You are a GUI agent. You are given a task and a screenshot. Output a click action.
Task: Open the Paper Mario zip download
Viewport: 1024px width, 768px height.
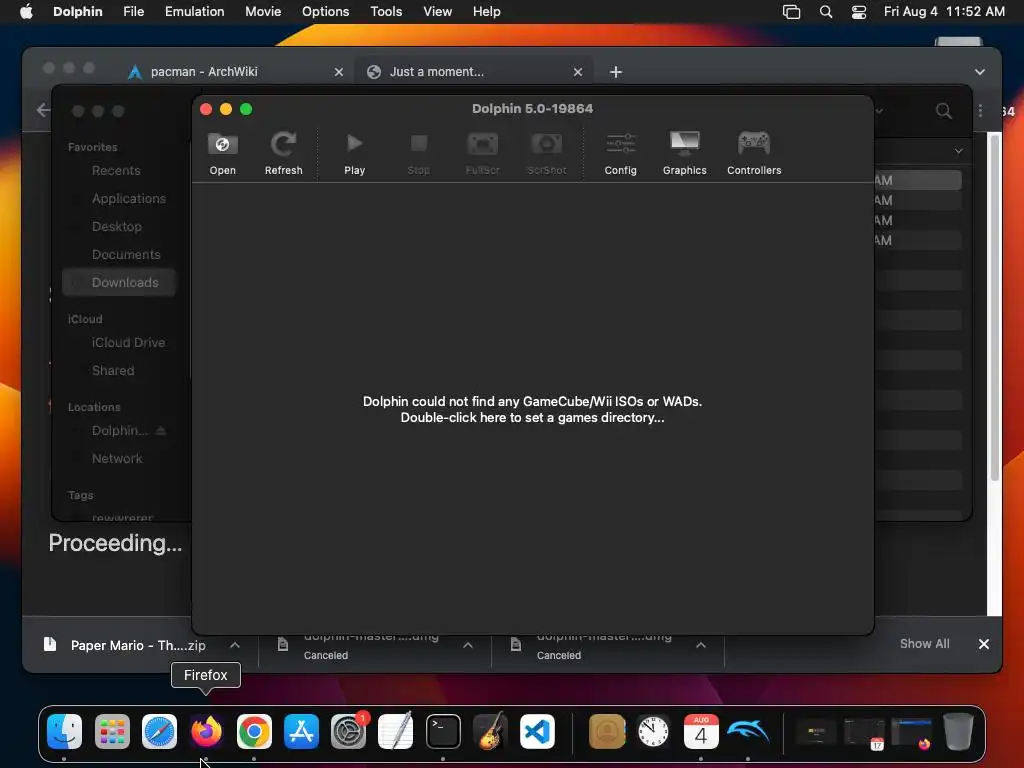(124, 645)
